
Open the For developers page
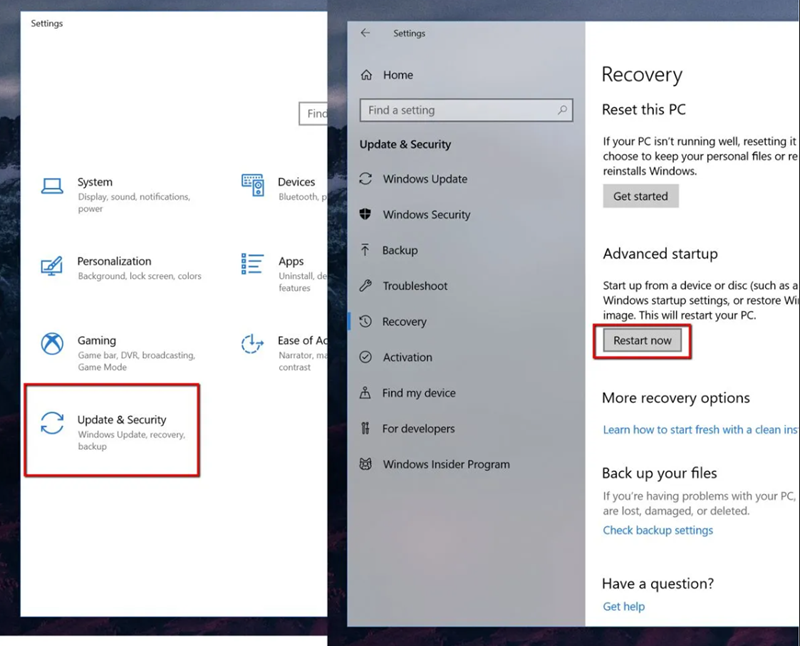(418, 429)
